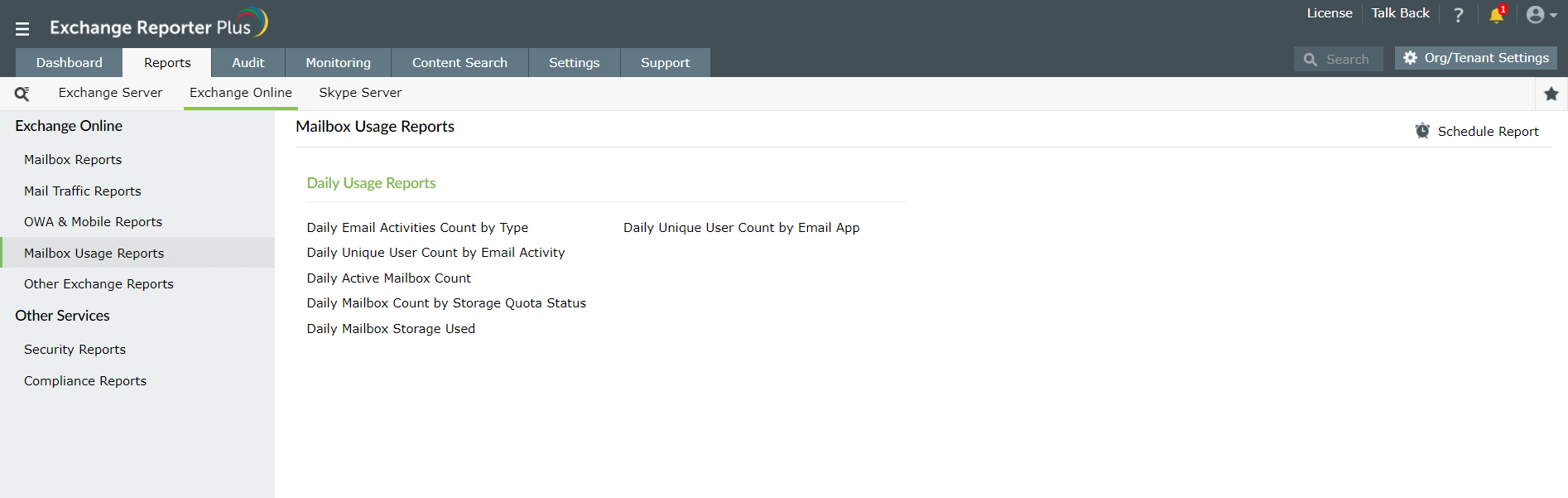This screenshot has height=498, width=1568.
Task: Open Daily Email Activities Count by Type
Action: [x=417, y=228]
